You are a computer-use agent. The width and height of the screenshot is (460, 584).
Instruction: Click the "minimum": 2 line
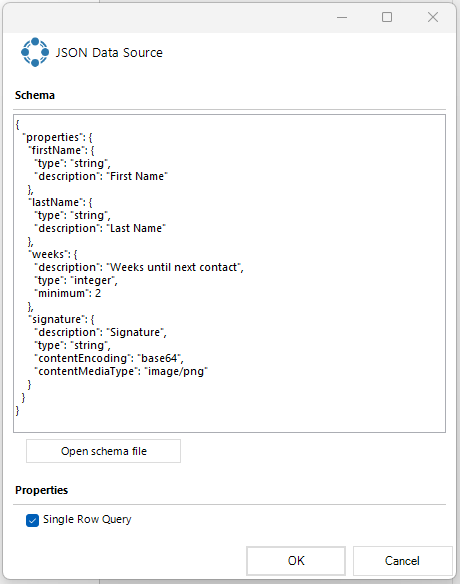[68, 293]
